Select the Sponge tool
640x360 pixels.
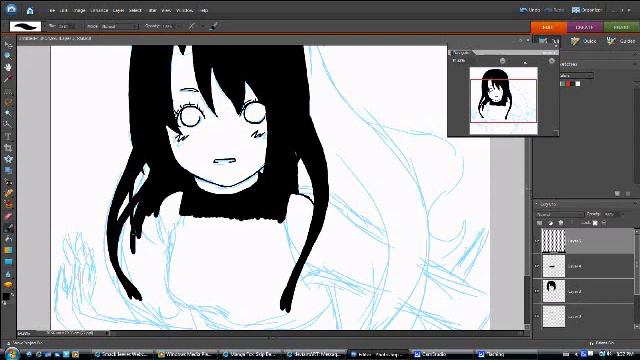[x=8, y=284]
